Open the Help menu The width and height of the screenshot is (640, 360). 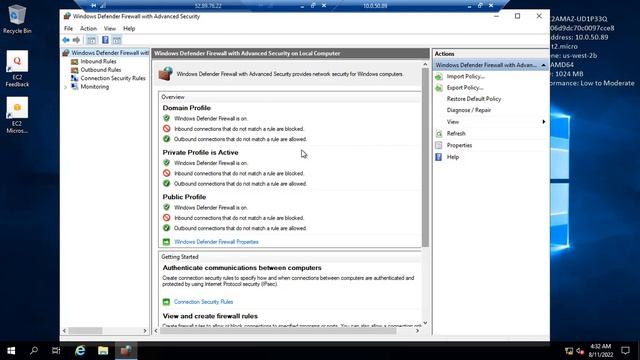[x=129, y=29]
